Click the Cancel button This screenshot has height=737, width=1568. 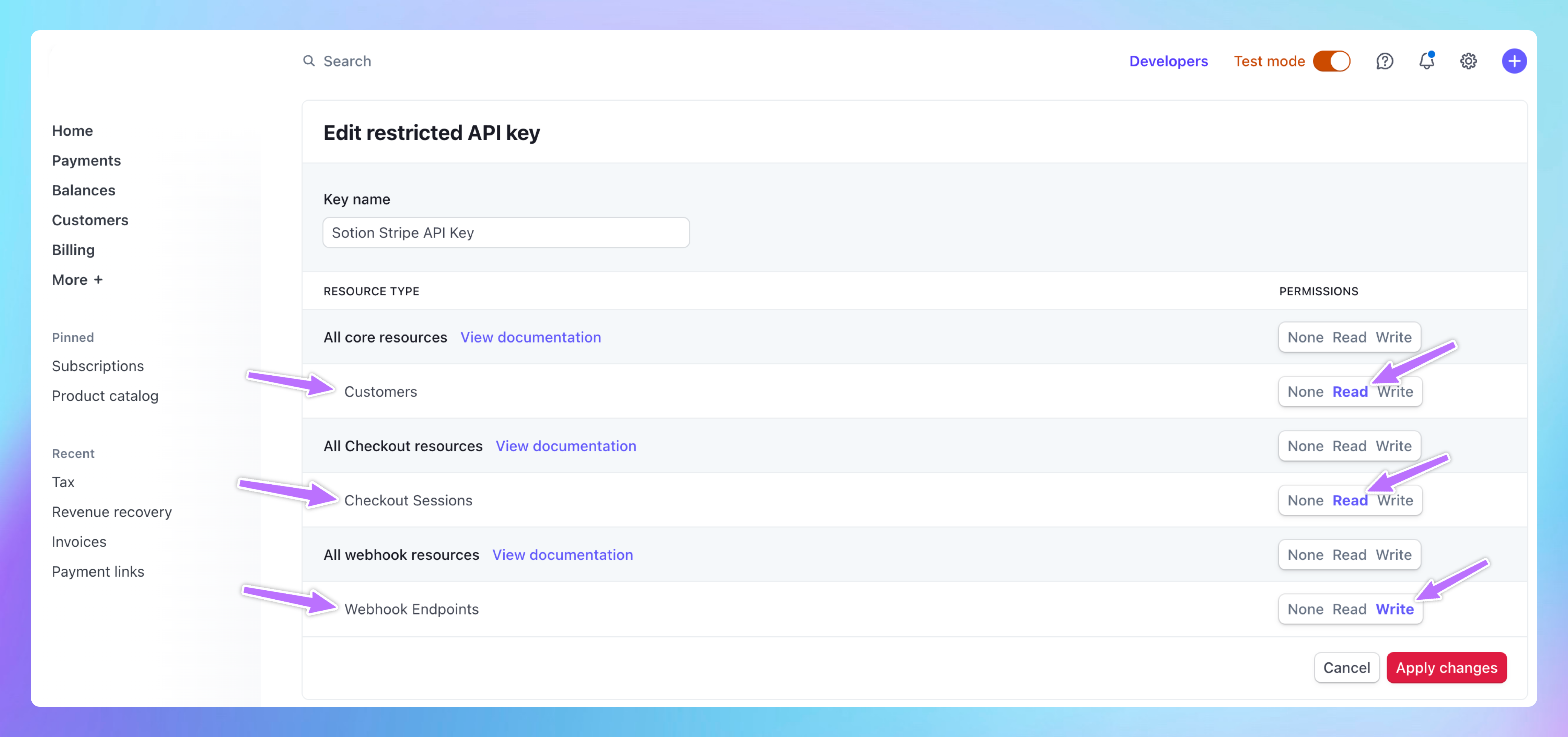coord(1346,668)
